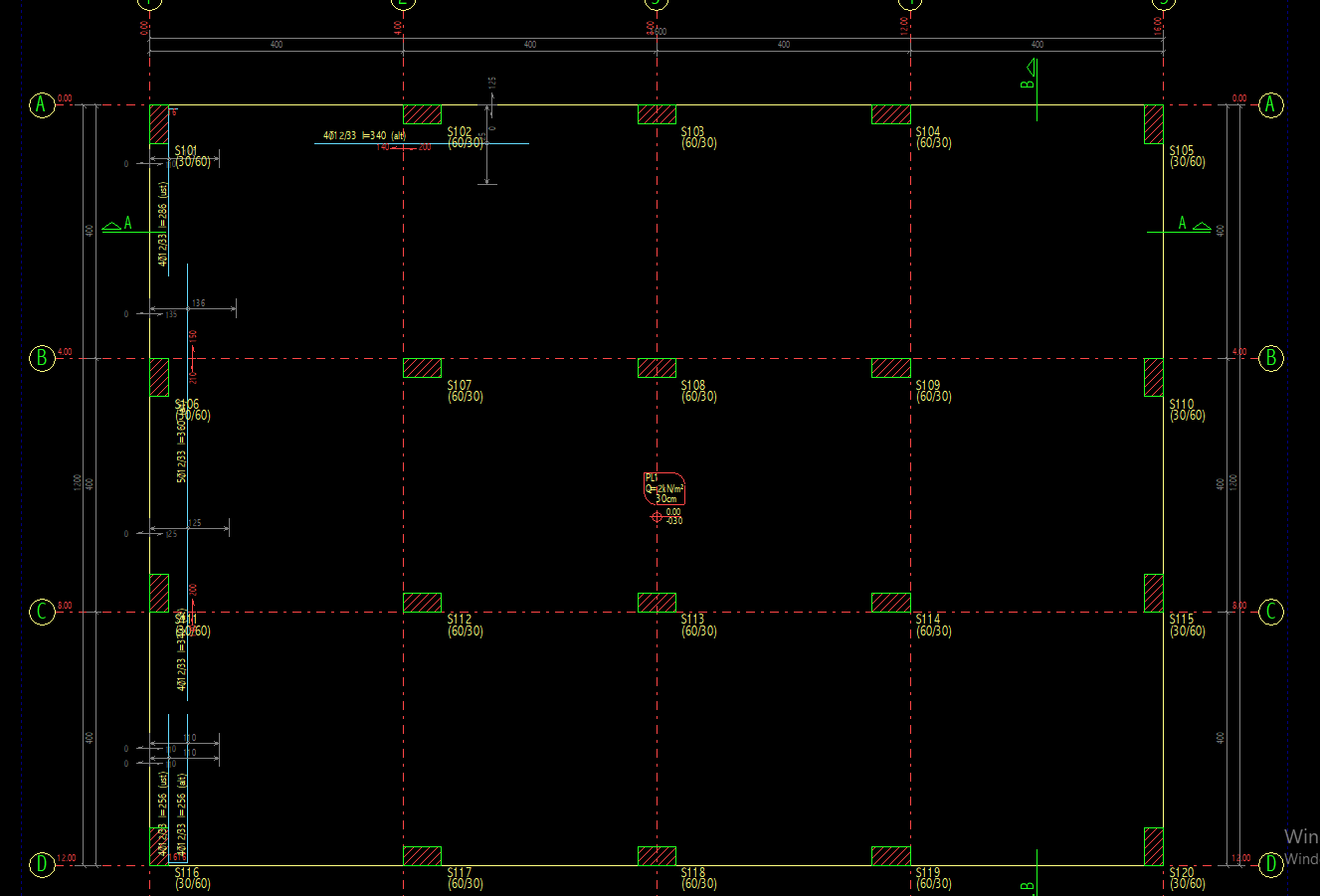Click the S112 (60/30) column label

[465, 626]
